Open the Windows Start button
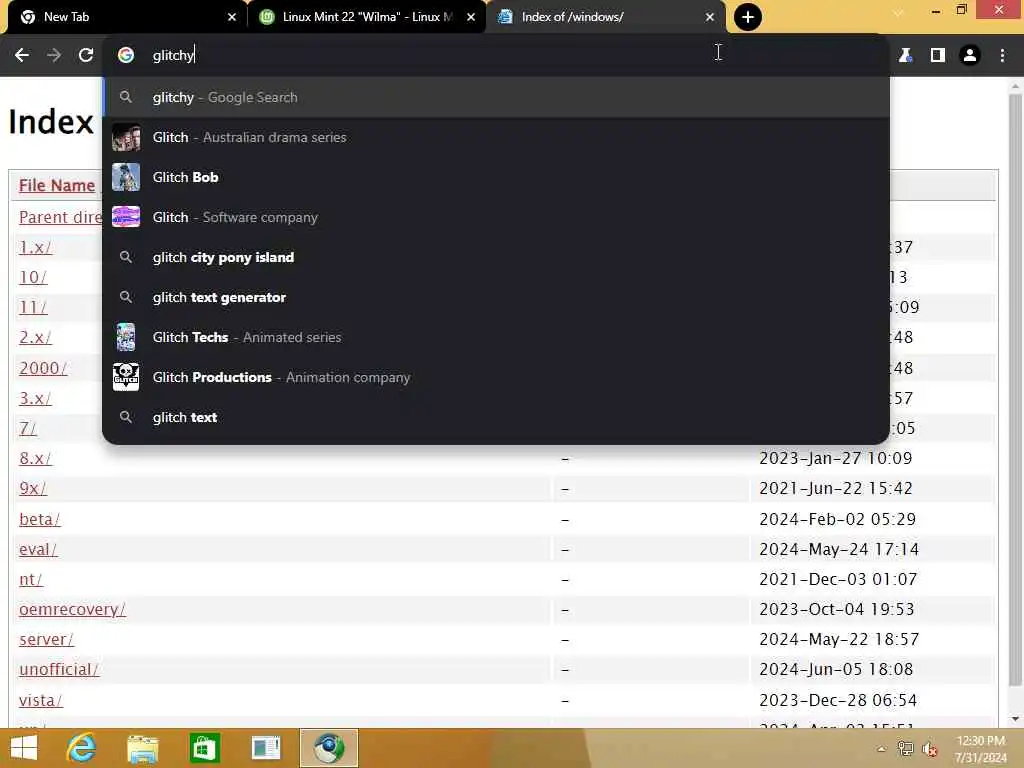 (x=24, y=748)
